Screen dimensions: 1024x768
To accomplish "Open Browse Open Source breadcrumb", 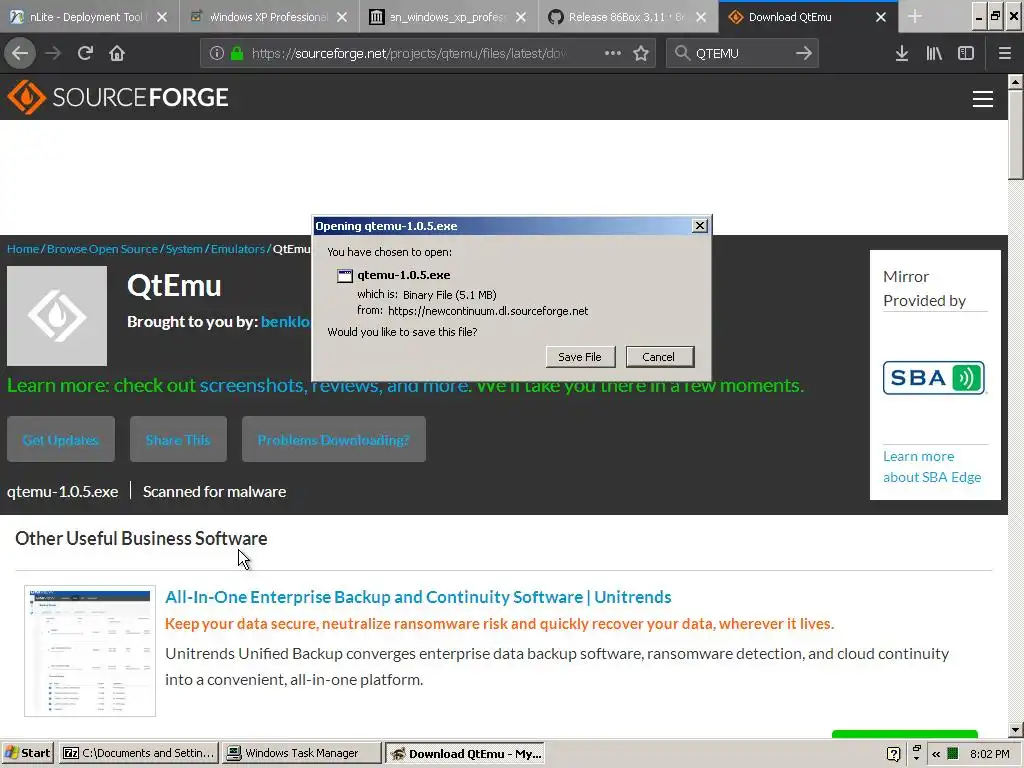I will pos(103,249).
